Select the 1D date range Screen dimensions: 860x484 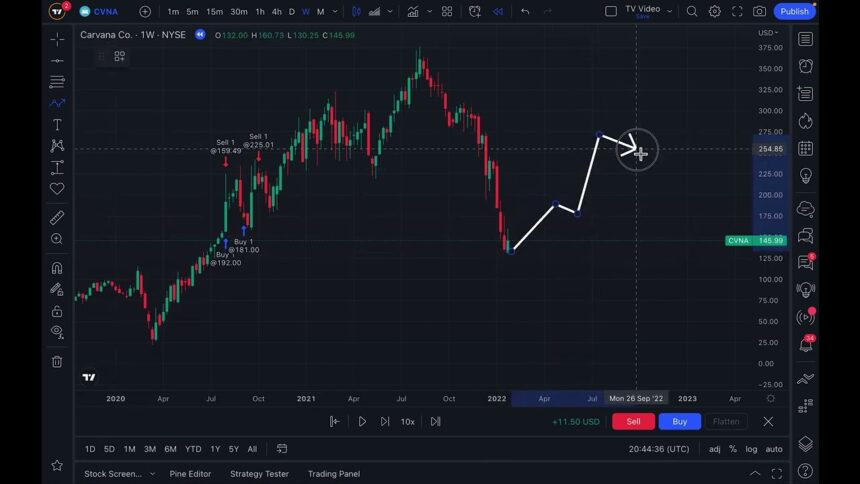[x=90, y=449]
